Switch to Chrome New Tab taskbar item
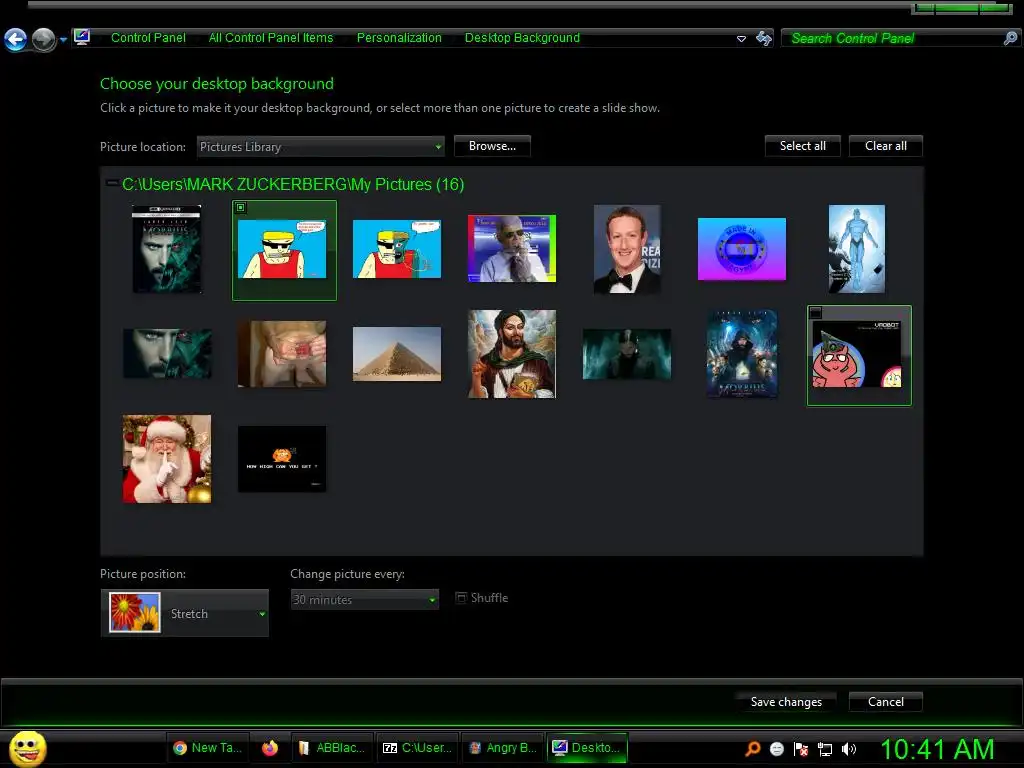The width and height of the screenshot is (1024, 768). click(x=208, y=748)
